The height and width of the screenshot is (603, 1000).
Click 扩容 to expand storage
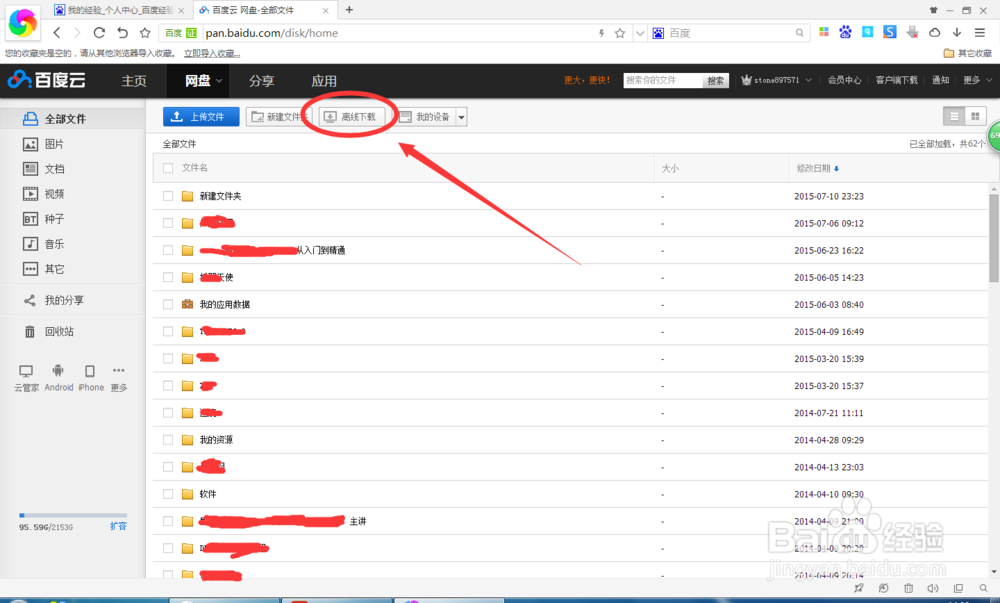pyautogui.click(x=118, y=526)
